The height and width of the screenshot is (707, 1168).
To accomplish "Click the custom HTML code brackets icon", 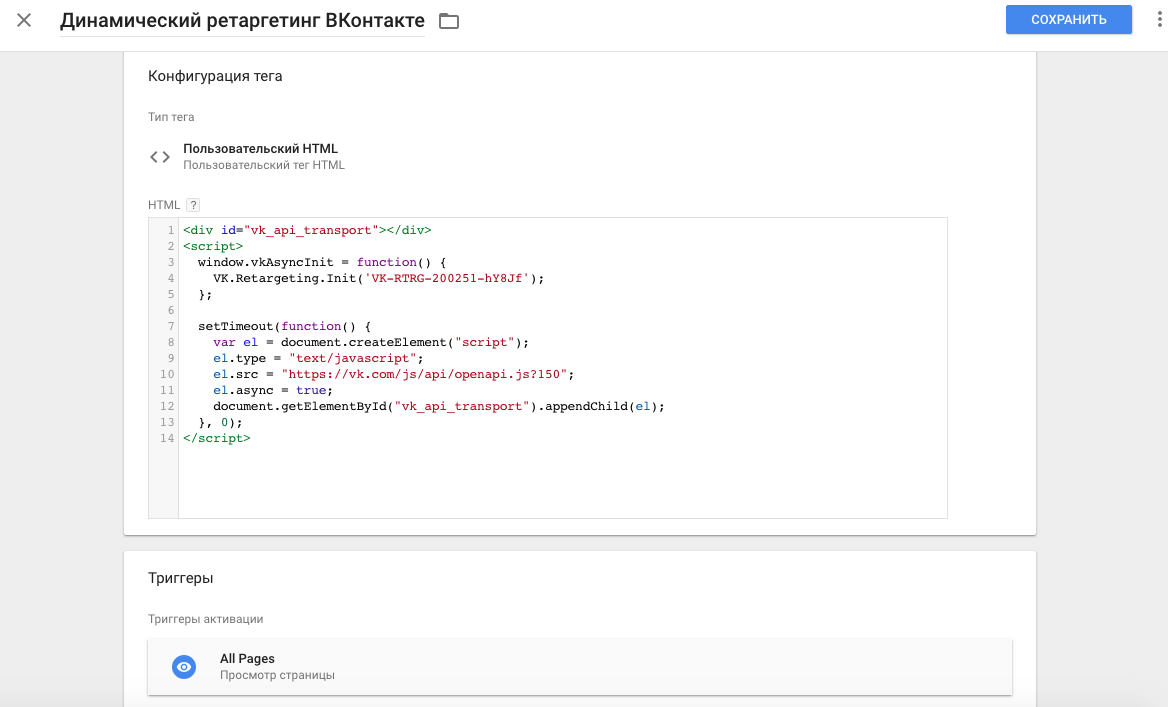I will (x=160, y=157).
